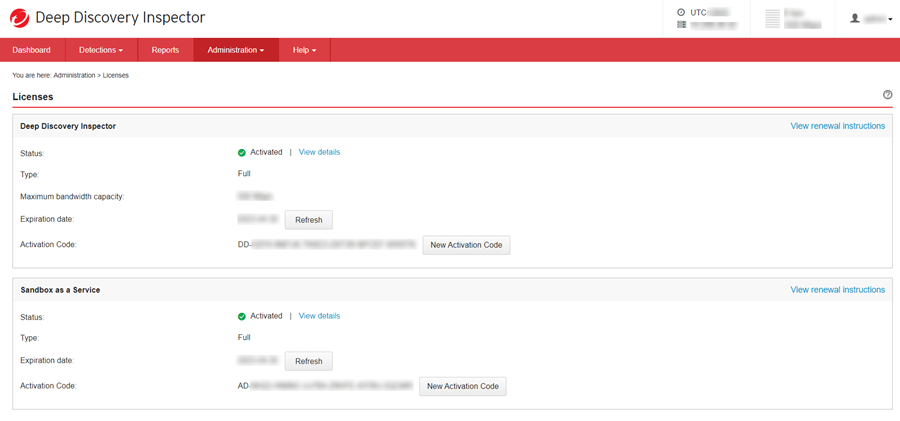Viewport: 900px width, 421px height.
Task: Click the UTC clock icon
Action: pos(681,13)
